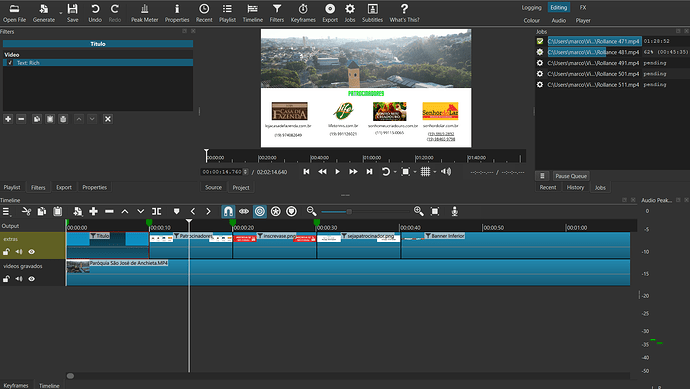This screenshot has height=389, width=690.
Task: Open the History tab
Action: (x=575, y=187)
